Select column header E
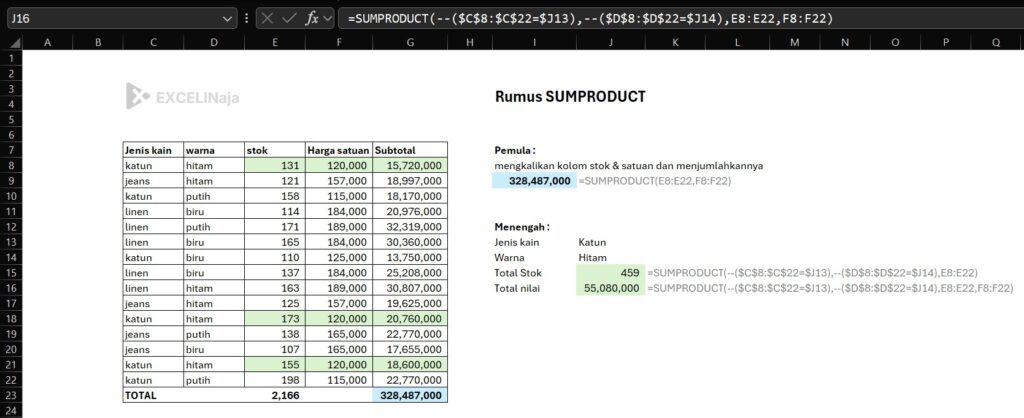Image resolution: width=1024 pixels, height=418 pixels. click(274, 42)
